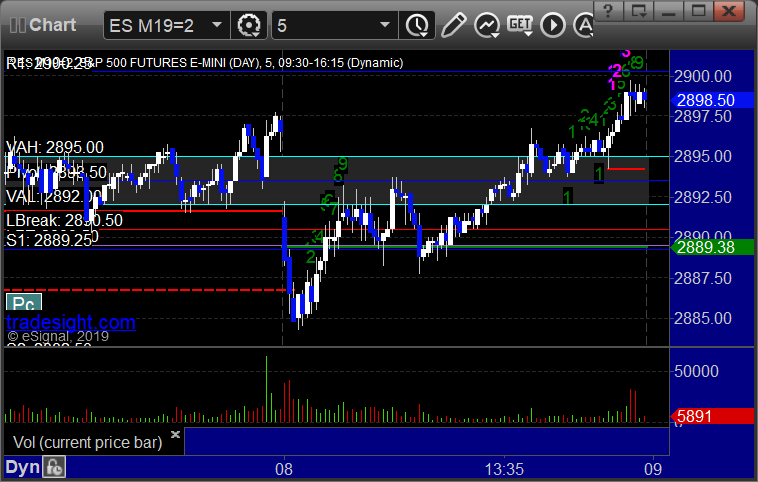The width and height of the screenshot is (758, 482).
Task: Close the Vol study tab
Action: [175, 434]
